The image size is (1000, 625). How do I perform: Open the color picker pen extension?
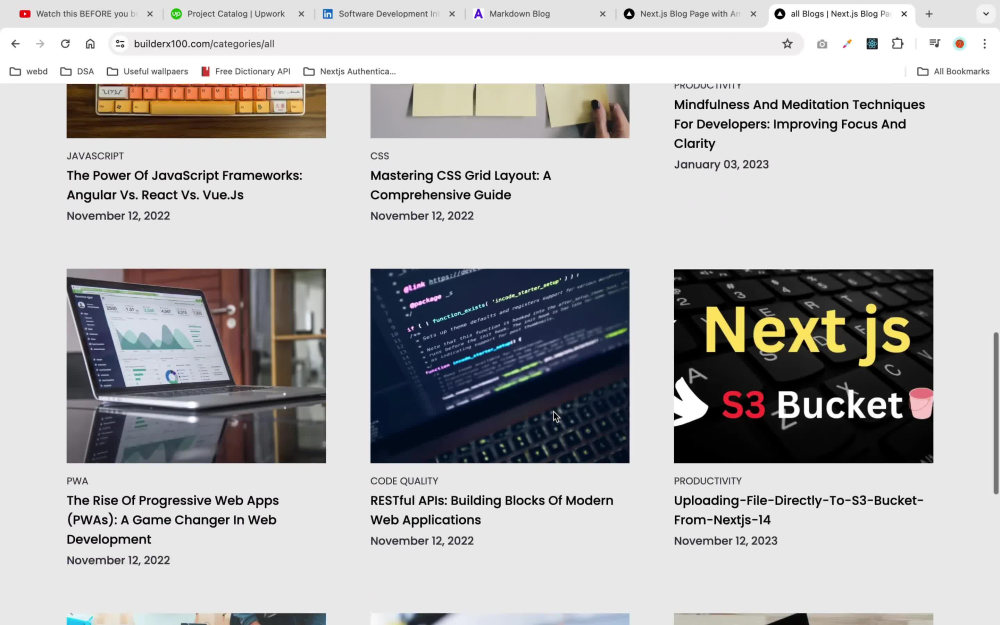click(847, 43)
